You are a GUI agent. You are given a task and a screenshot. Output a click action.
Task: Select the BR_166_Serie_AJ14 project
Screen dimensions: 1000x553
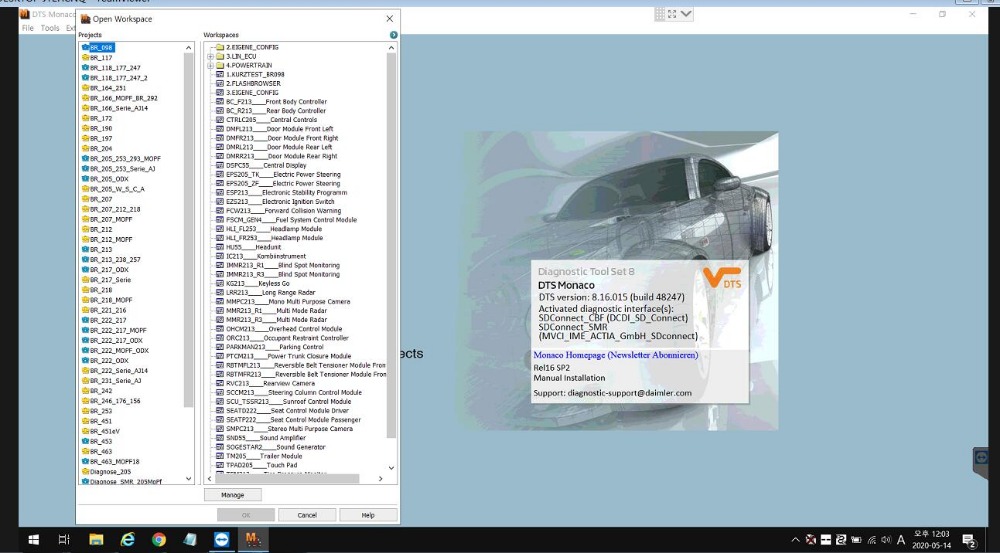(x=119, y=108)
